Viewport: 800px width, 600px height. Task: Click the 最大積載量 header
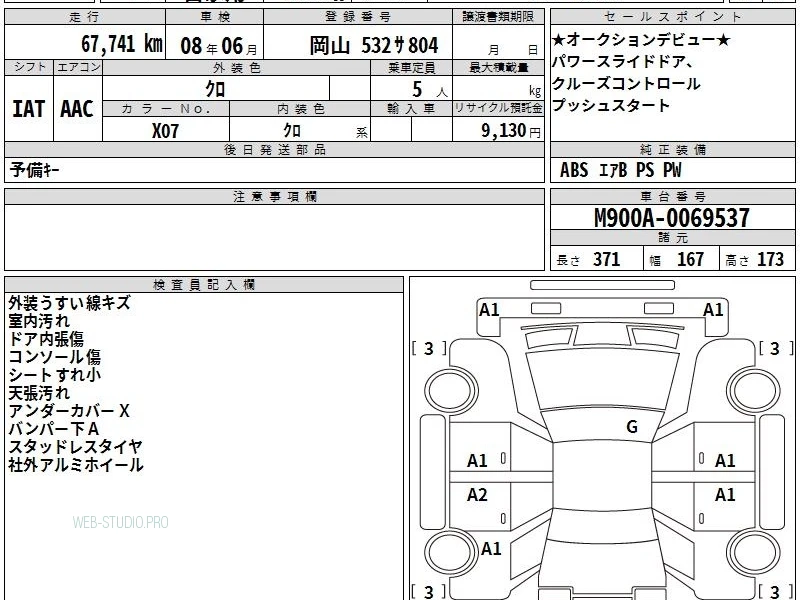pos(498,67)
